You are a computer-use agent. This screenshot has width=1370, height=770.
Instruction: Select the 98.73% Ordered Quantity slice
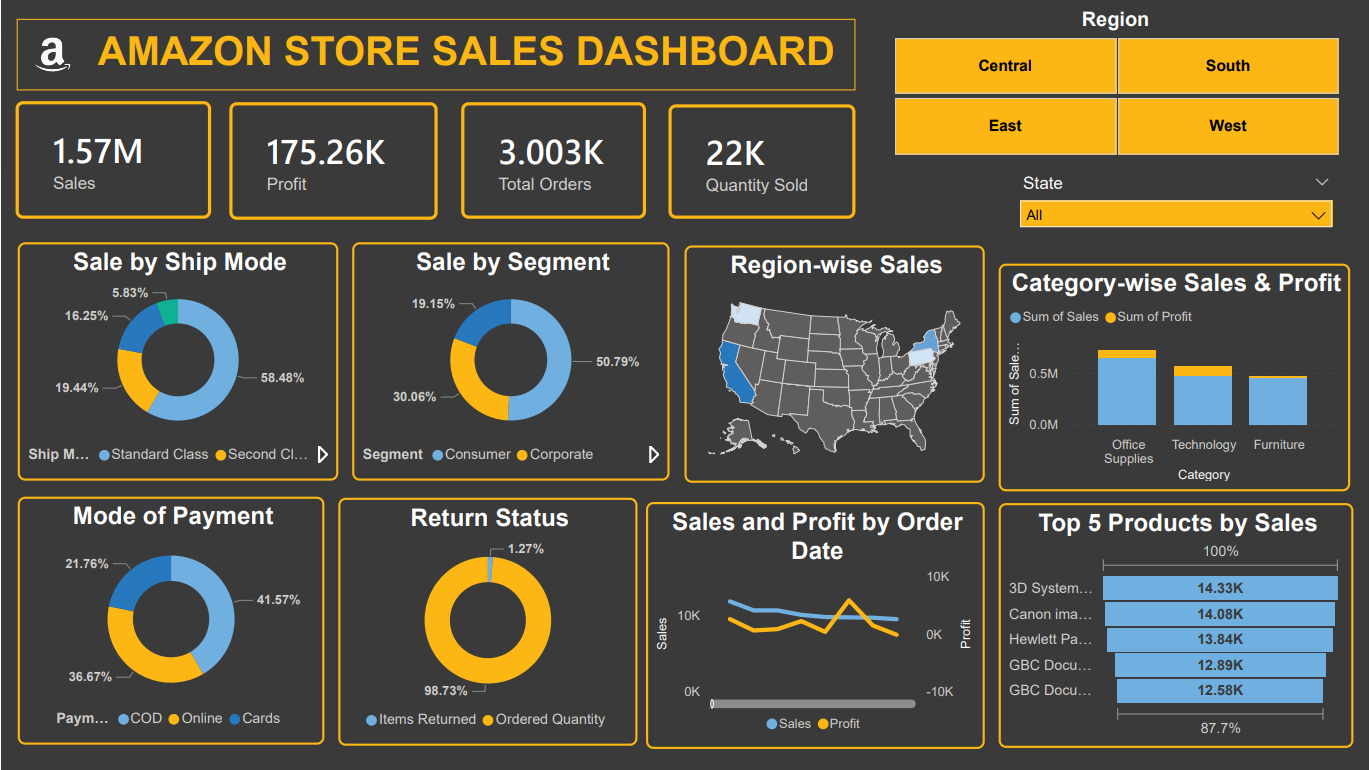click(x=488, y=668)
